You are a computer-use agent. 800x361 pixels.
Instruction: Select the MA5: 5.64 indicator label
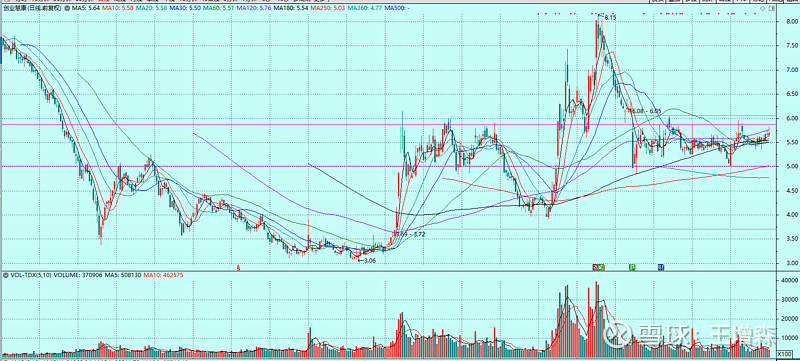86,8
